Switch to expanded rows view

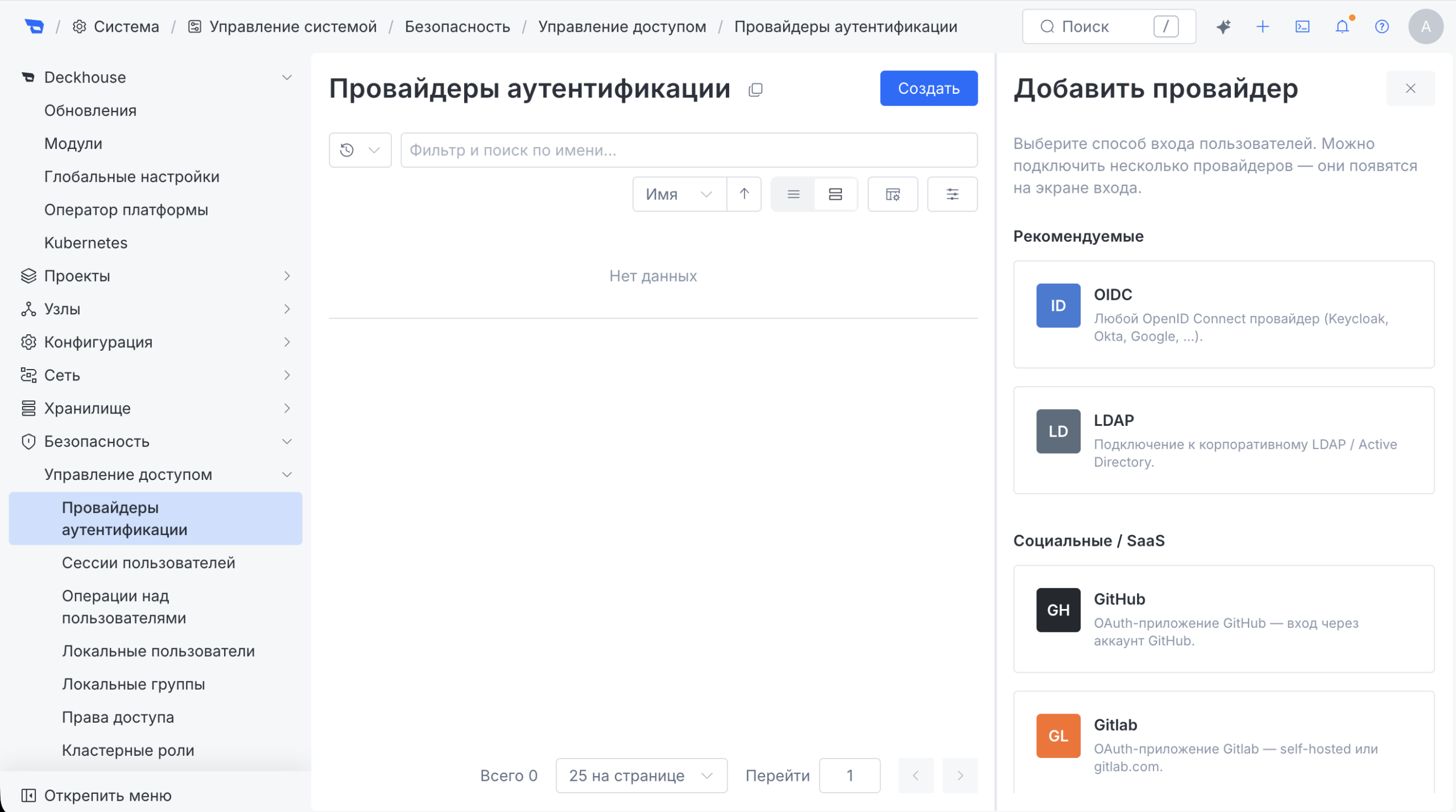point(835,194)
